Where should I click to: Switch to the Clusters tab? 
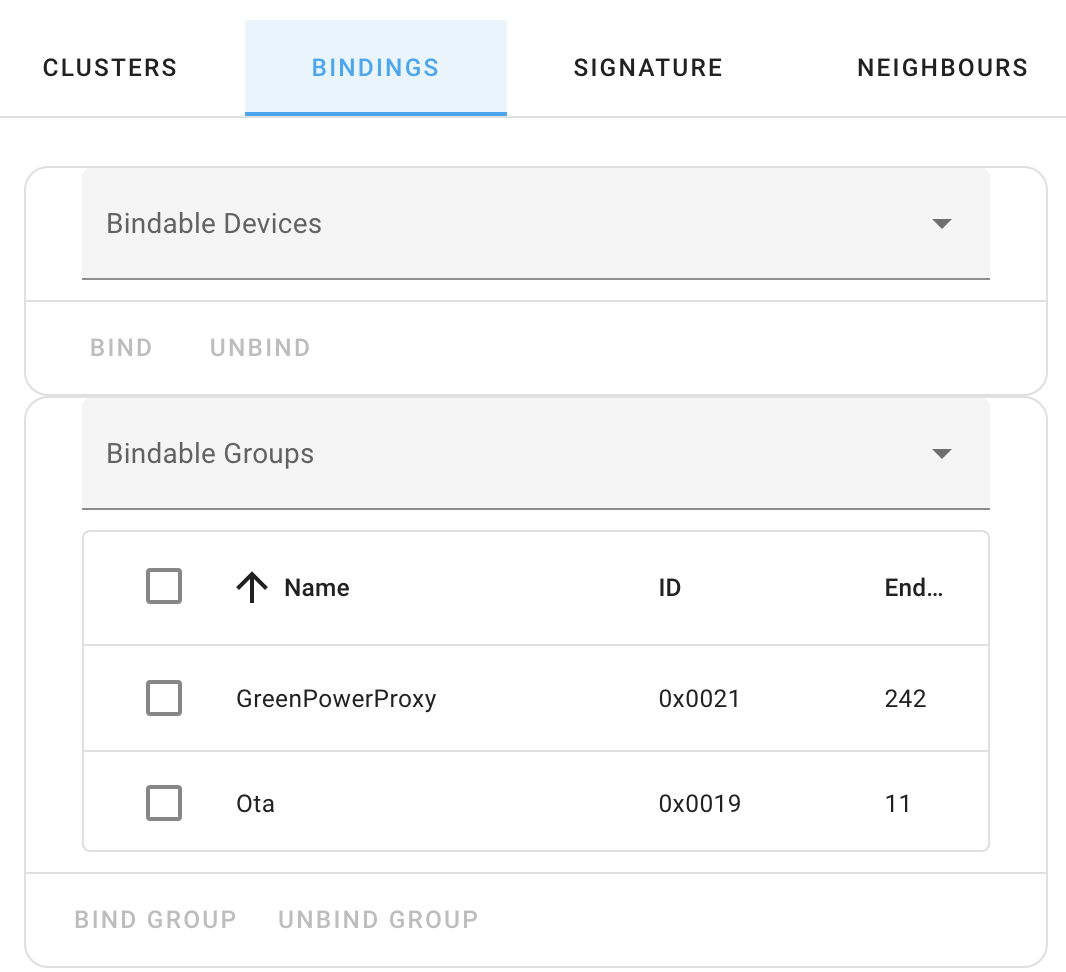pos(110,68)
